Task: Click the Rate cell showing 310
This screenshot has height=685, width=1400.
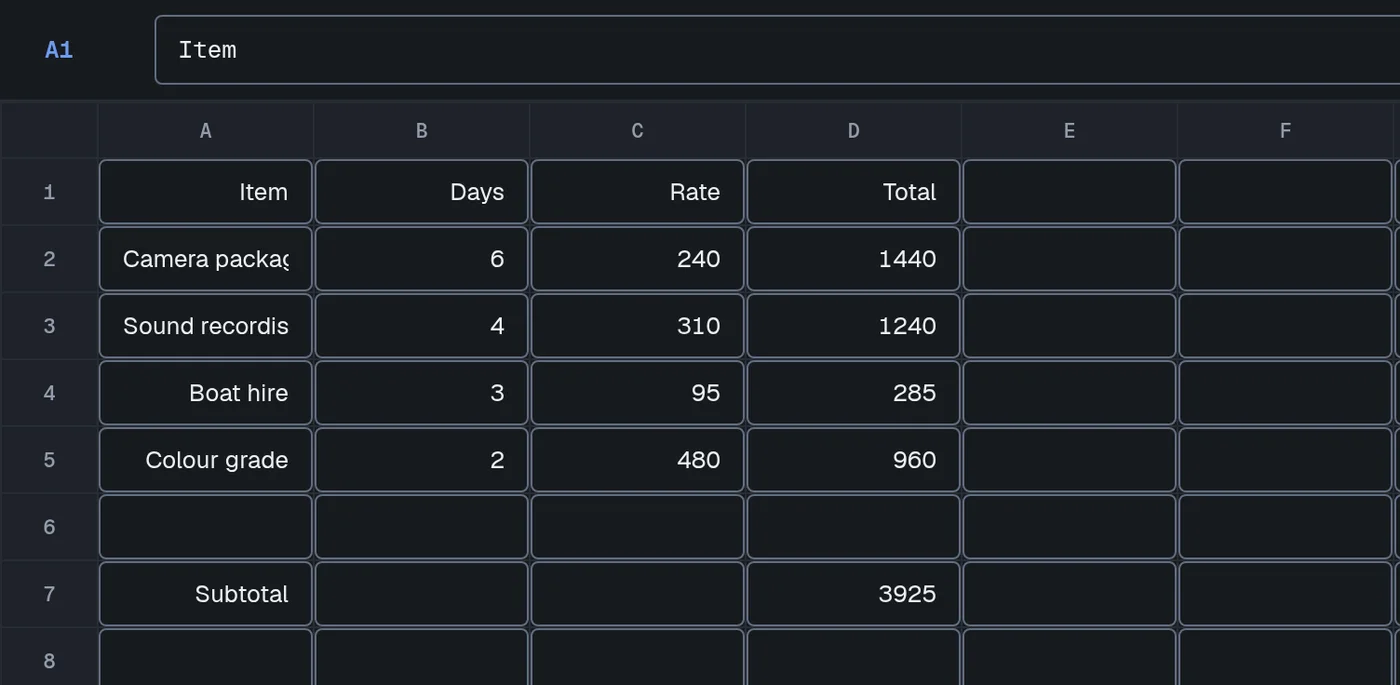Action: [x=638, y=326]
